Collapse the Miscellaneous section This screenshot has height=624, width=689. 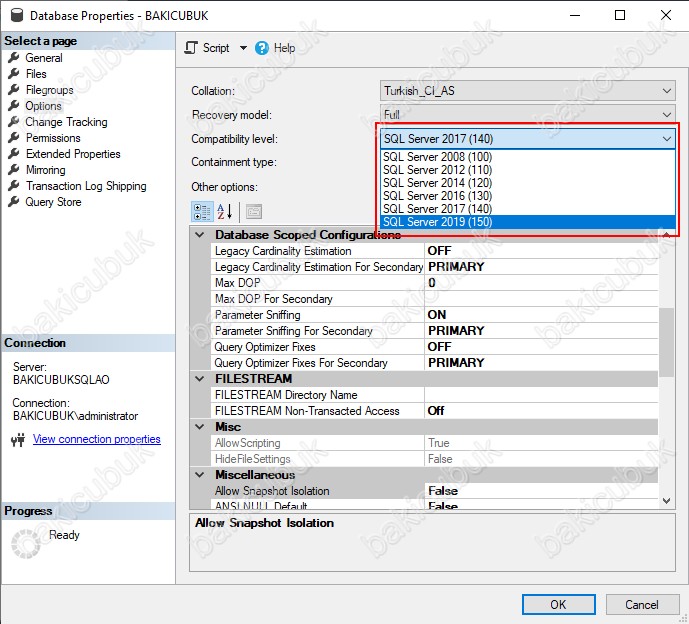tap(200, 475)
